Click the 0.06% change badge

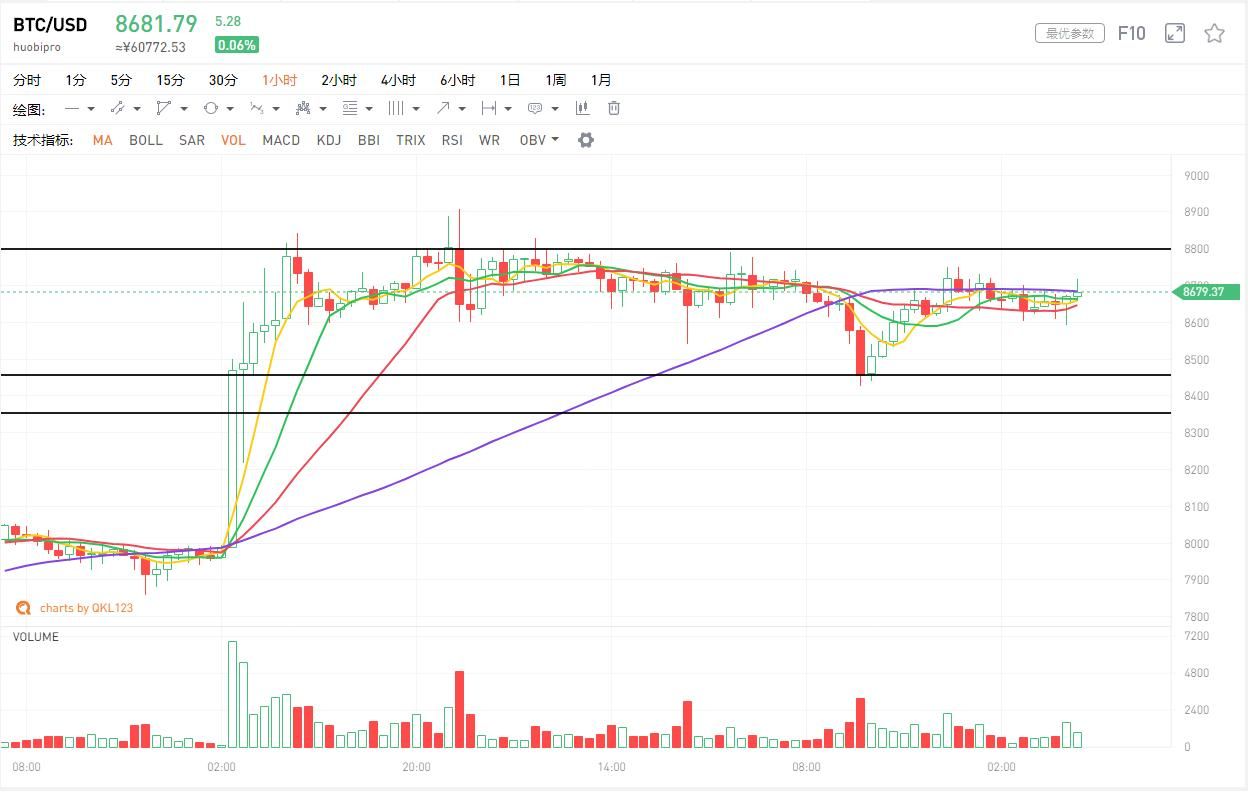[x=236, y=45]
